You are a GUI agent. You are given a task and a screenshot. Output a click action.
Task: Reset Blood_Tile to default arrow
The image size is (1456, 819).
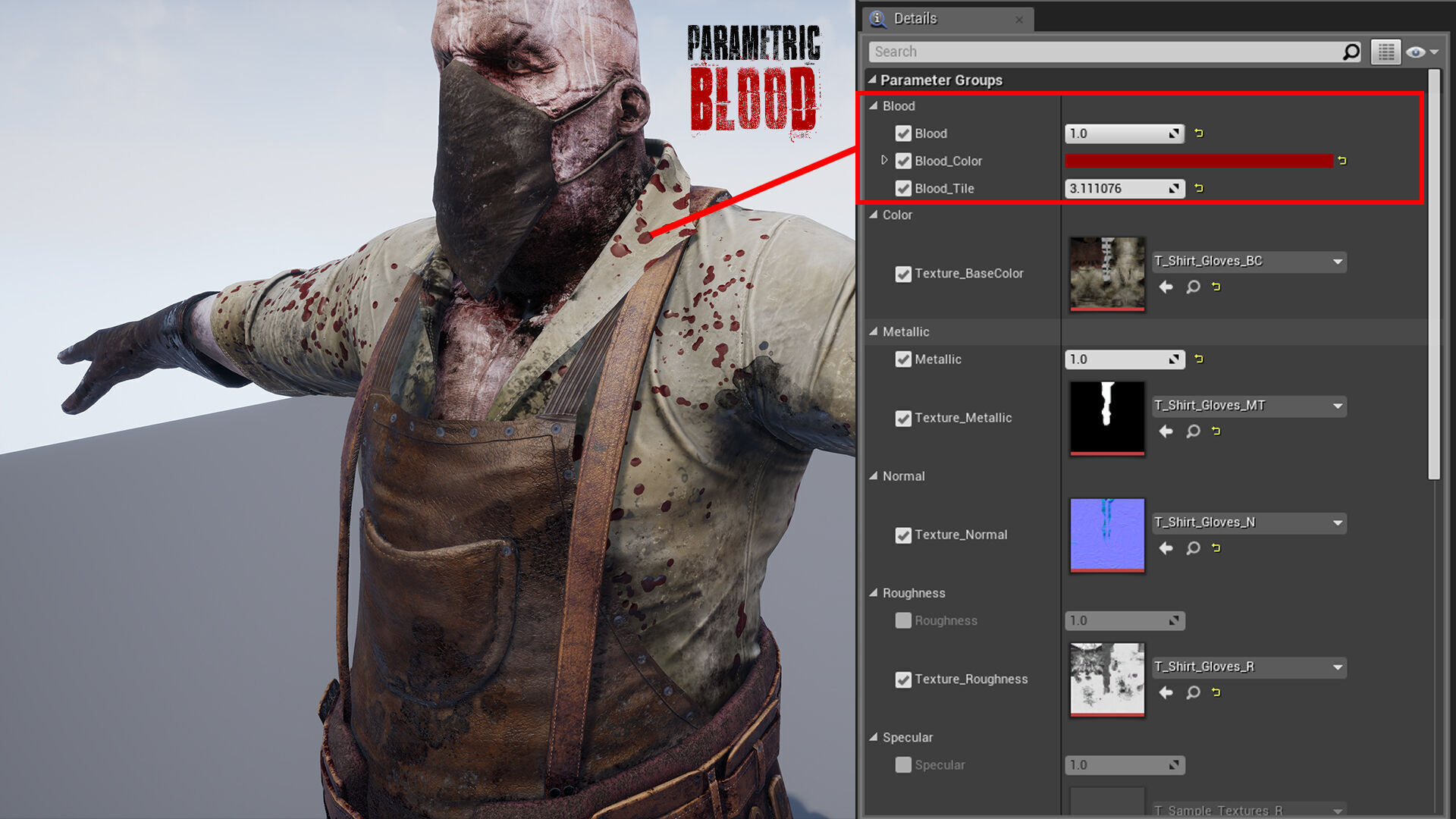pos(1199,187)
